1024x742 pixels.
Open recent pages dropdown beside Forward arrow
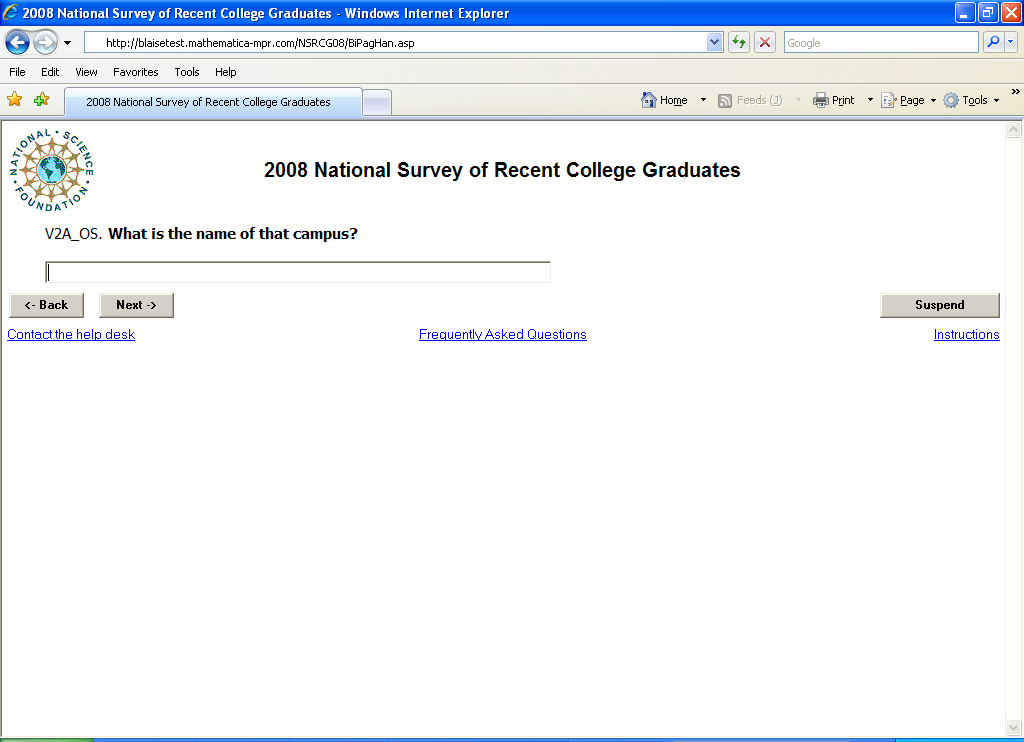[67, 43]
